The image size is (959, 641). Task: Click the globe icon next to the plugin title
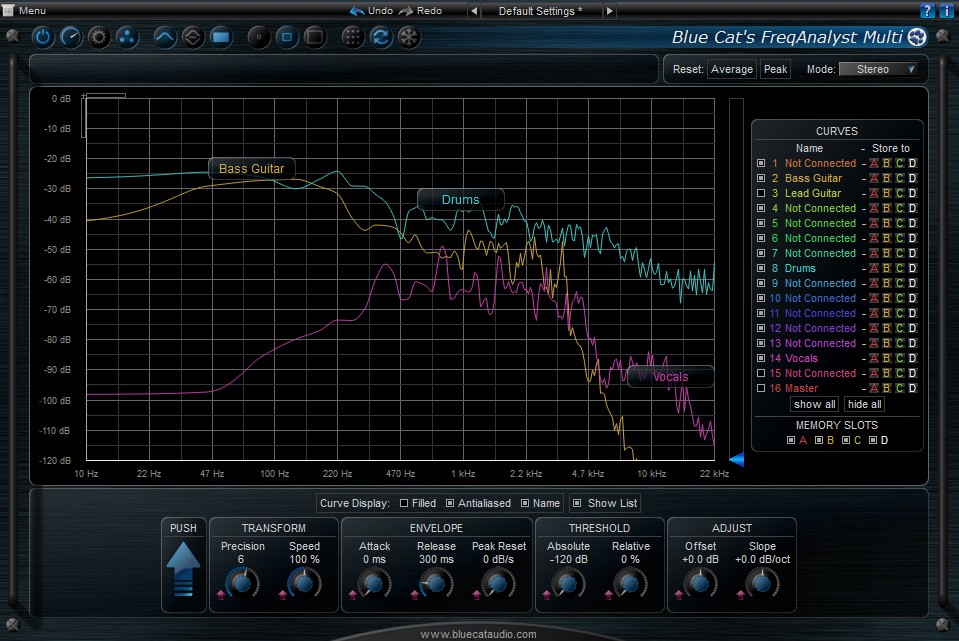[x=917, y=37]
